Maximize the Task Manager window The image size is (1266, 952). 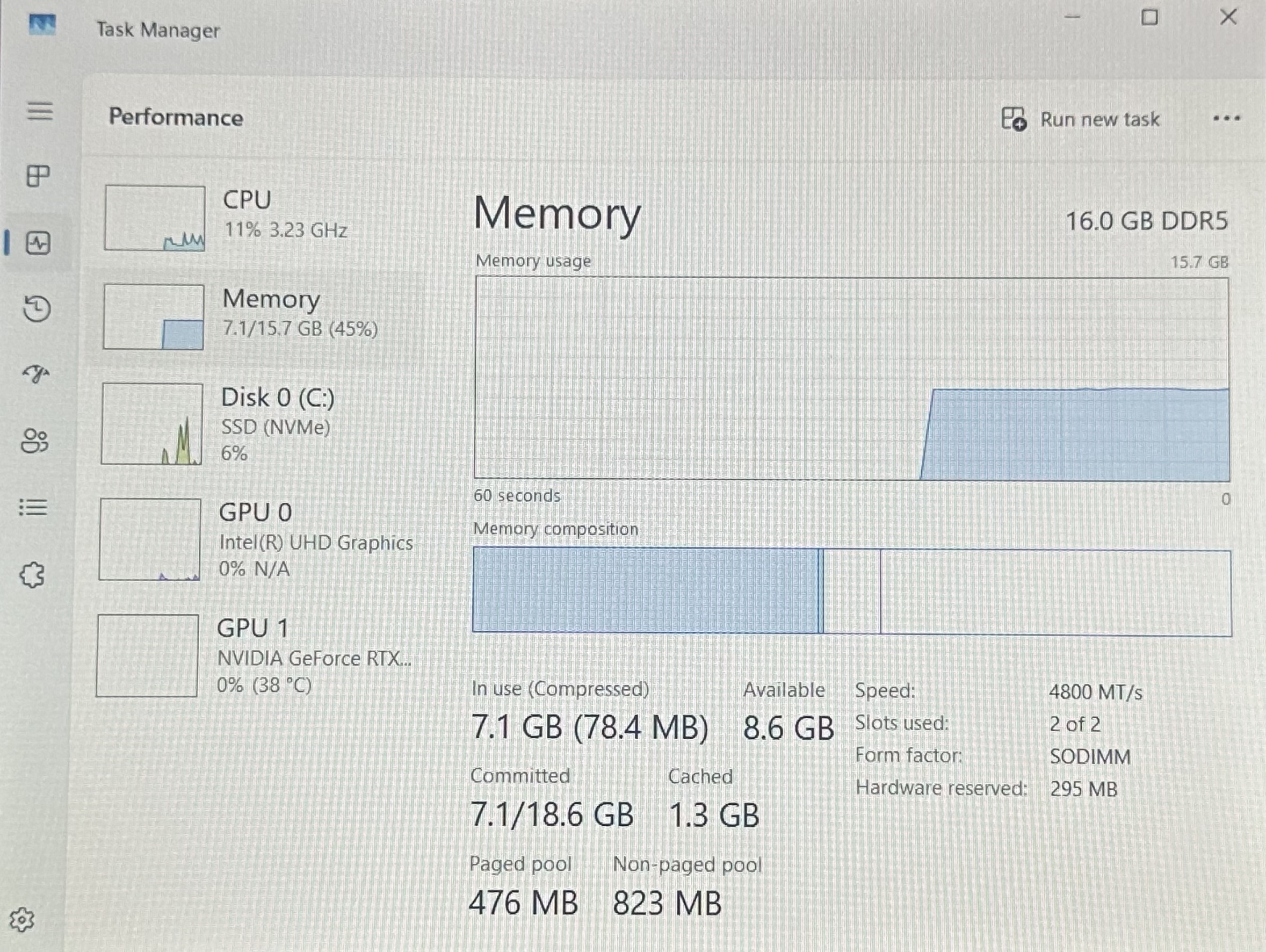tap(1149, 18)
